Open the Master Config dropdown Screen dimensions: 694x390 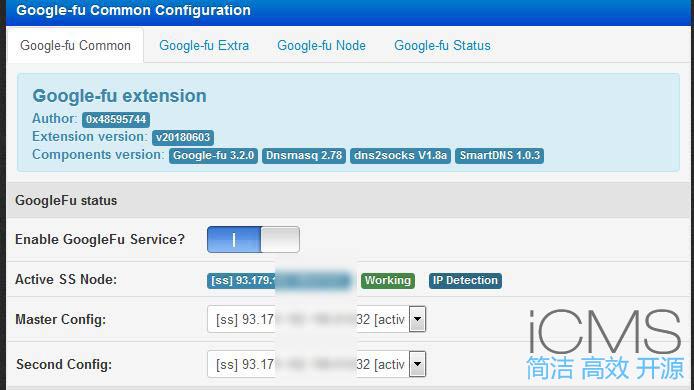tap(316, 319)
